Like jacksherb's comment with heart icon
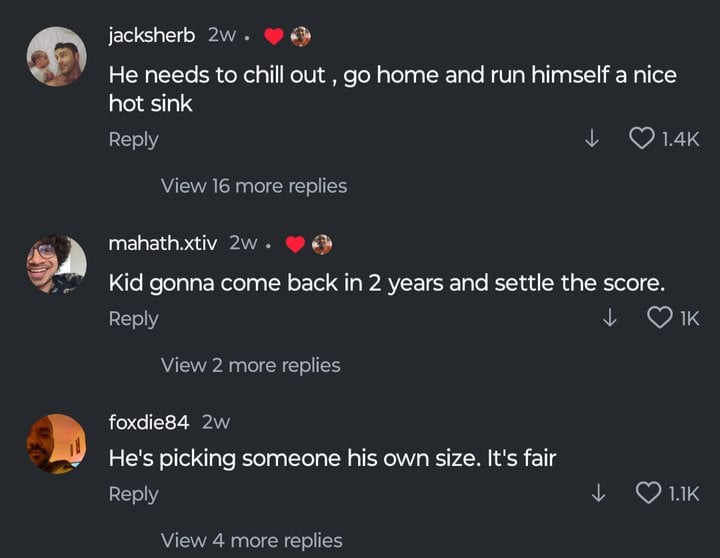The width and height of the screenshot is (720, 558). click(641, 138)
